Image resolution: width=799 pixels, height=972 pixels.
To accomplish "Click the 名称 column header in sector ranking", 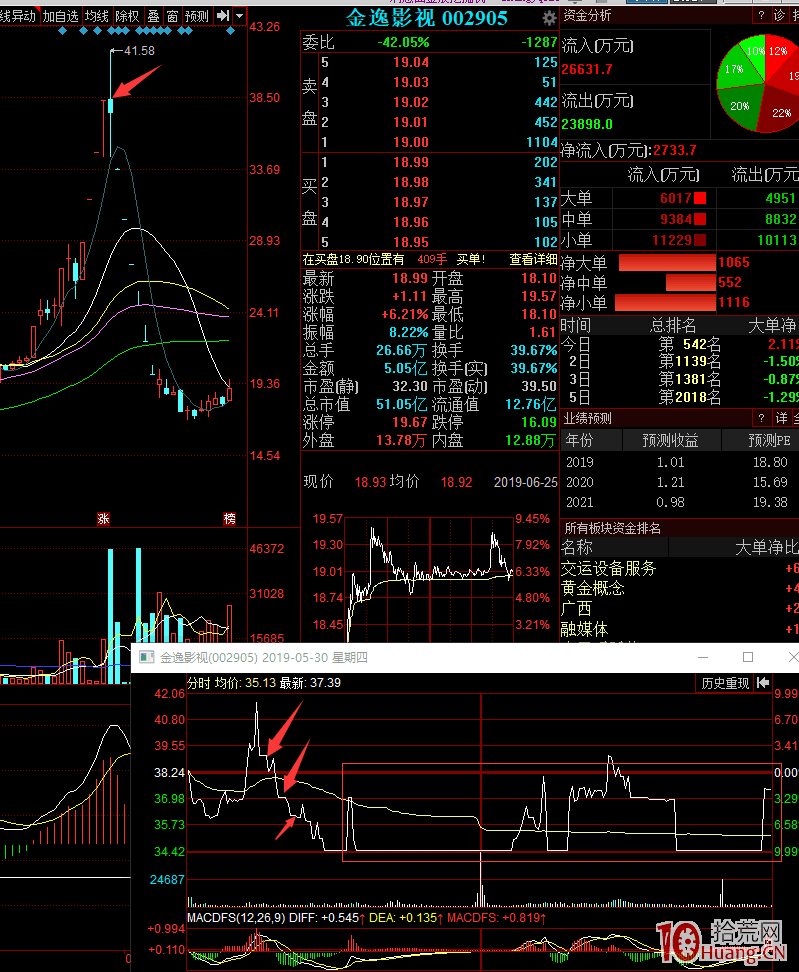I will pos(576,547).
